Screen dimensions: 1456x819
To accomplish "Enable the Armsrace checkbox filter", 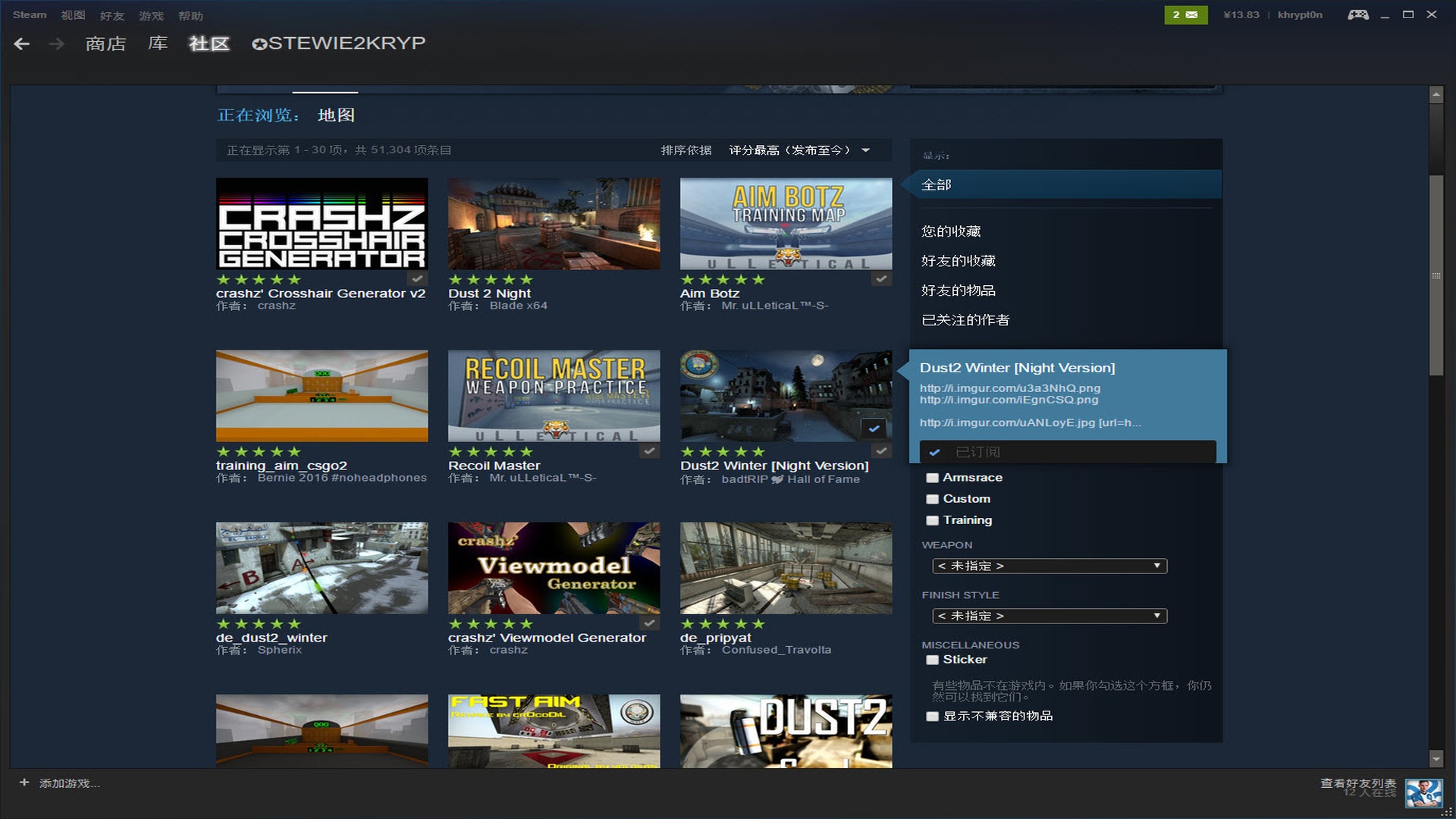I will (933, 478).
